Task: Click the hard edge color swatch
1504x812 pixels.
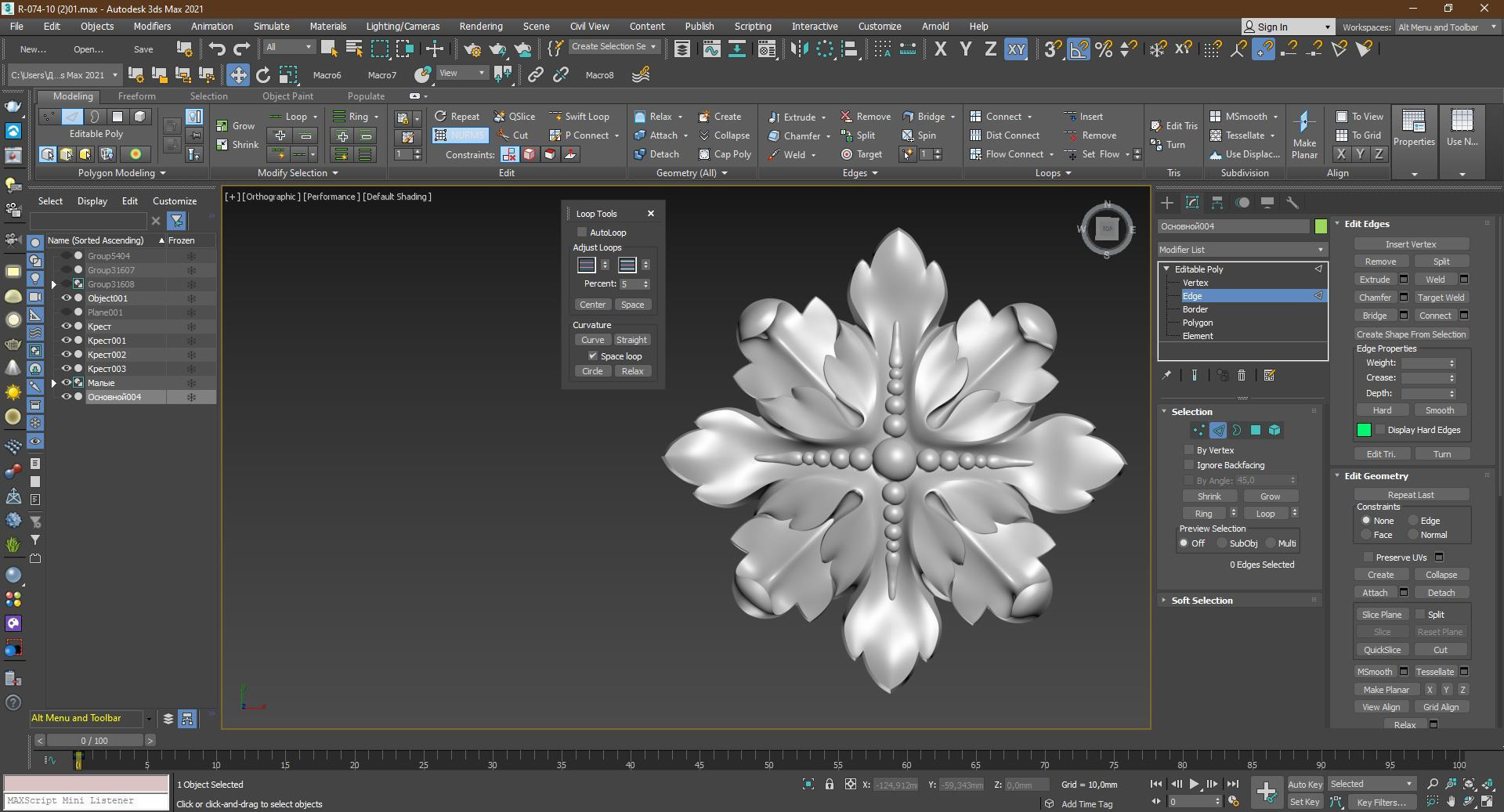Action: click(1364, 430)
